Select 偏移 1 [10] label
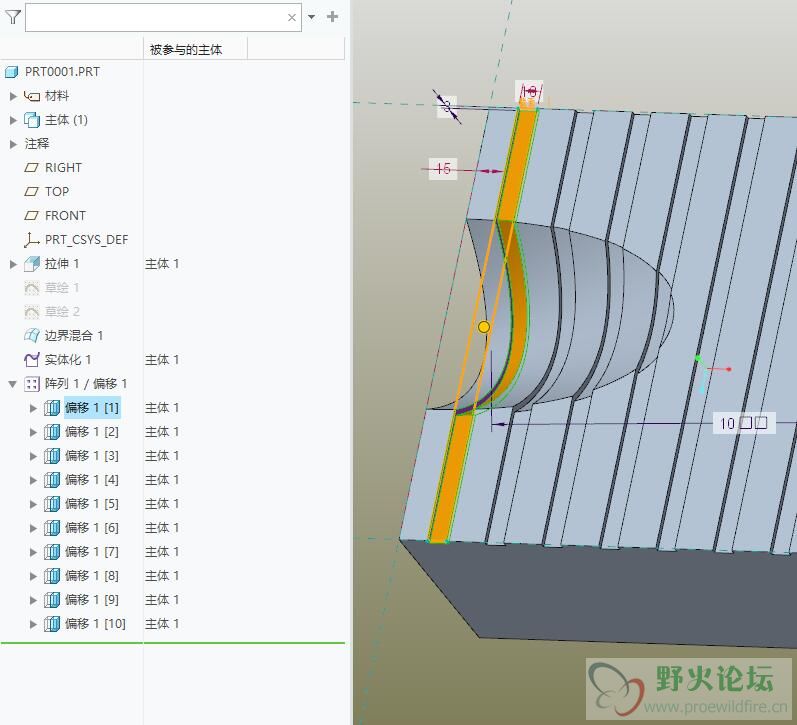The image size is (797, 725). point(95,624)
